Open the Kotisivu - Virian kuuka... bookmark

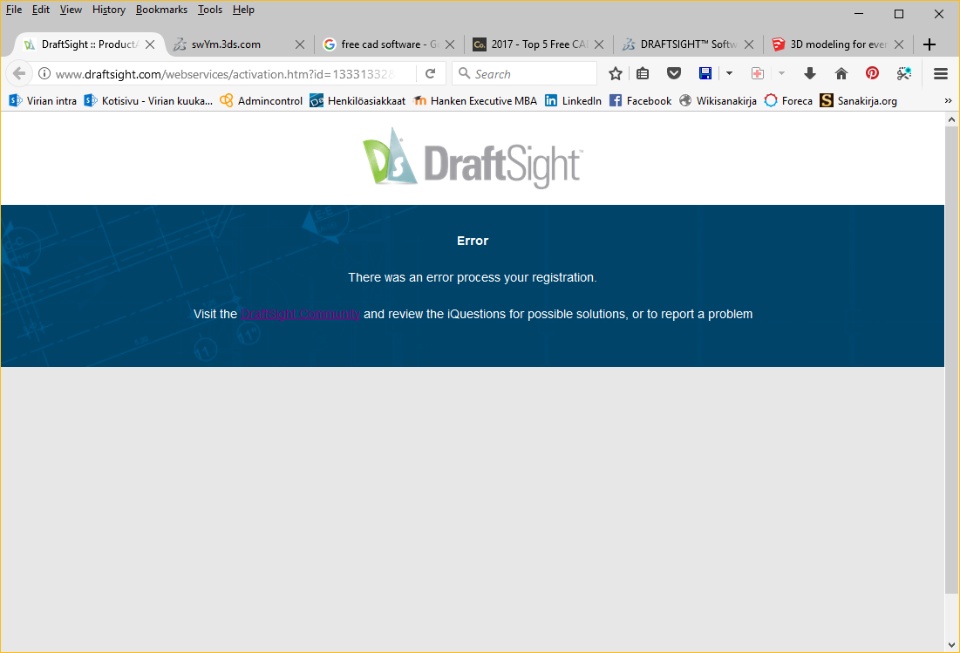[148, 100]
